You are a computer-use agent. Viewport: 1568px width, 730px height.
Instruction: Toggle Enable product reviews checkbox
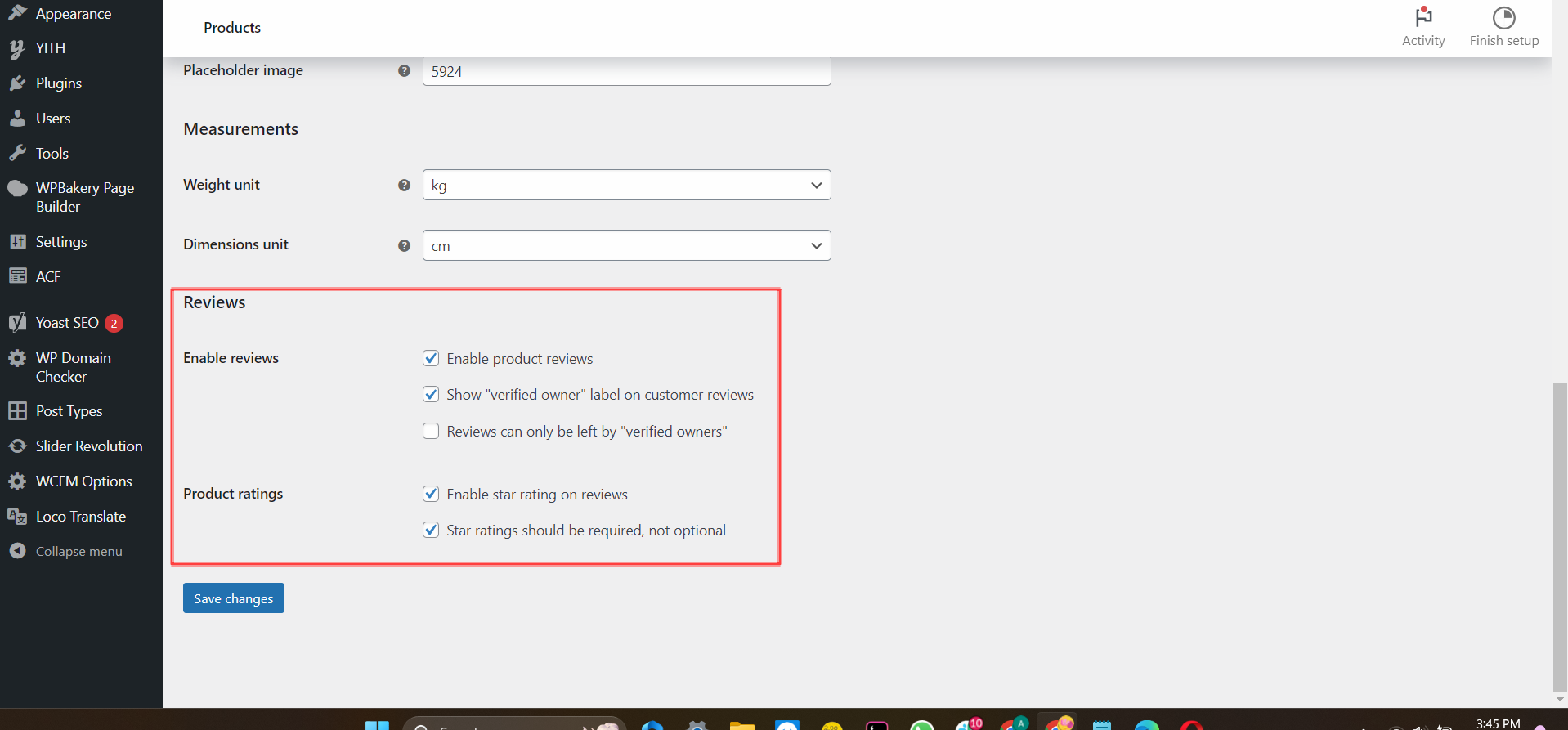pyautogui.click(x=431, y=358)
